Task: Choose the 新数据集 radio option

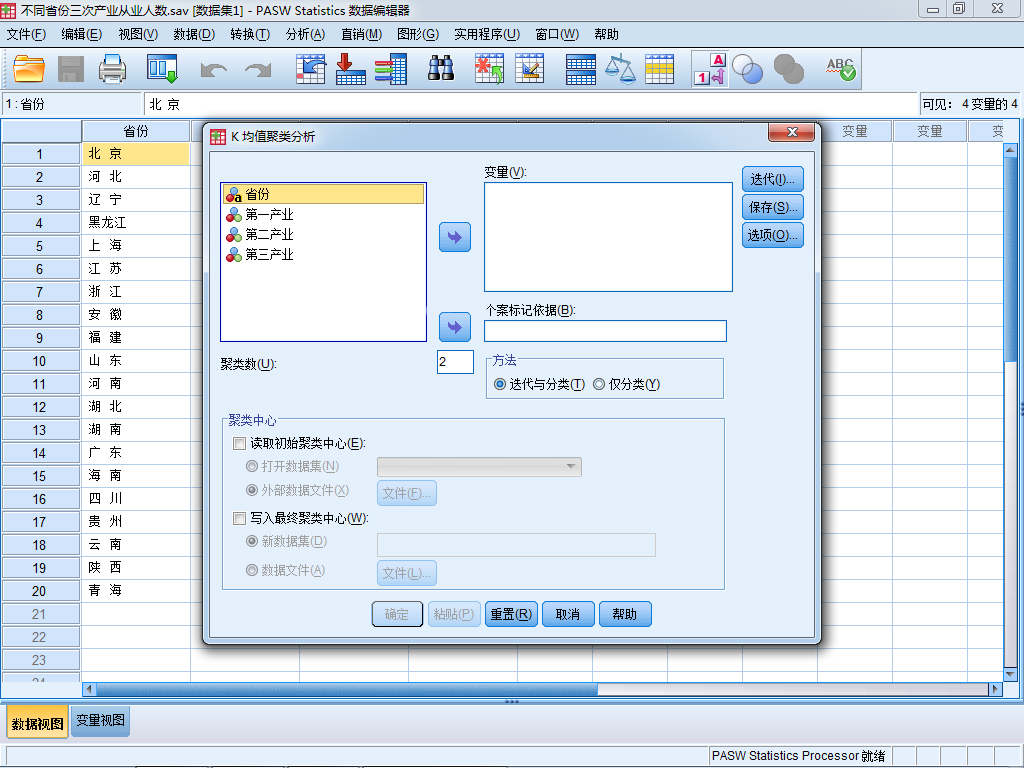Action: tap(251, 541)
